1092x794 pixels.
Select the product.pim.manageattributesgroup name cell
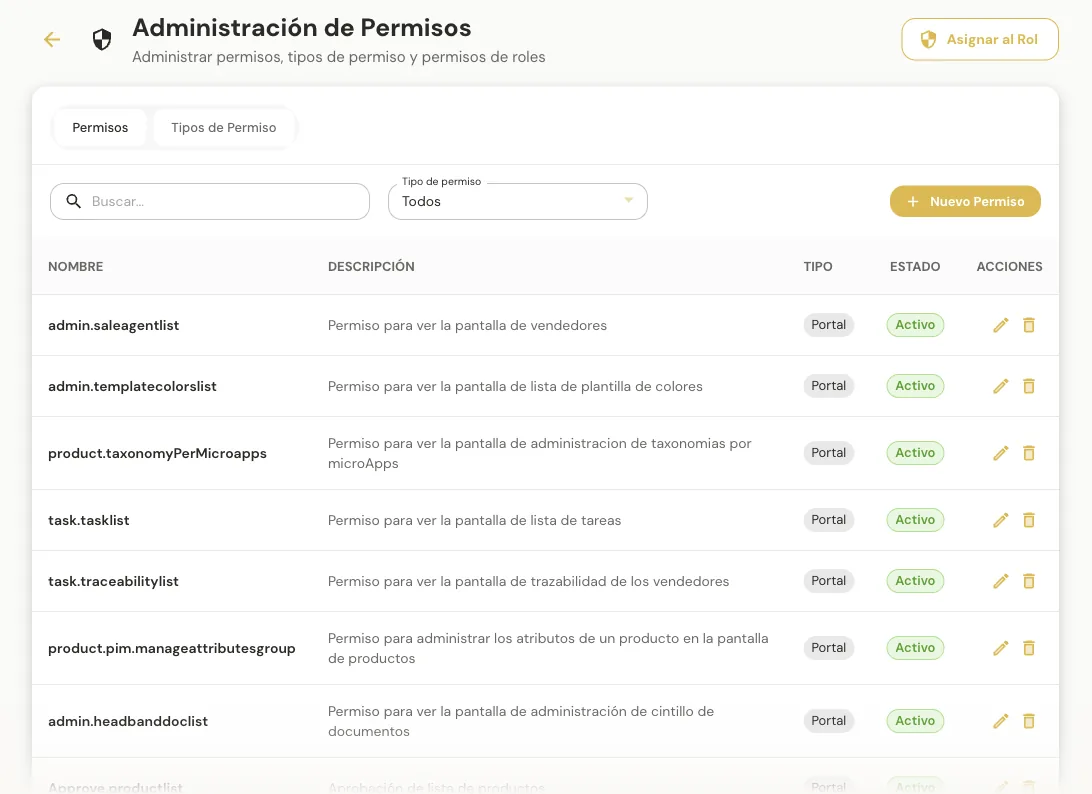(x=172, y=648)
